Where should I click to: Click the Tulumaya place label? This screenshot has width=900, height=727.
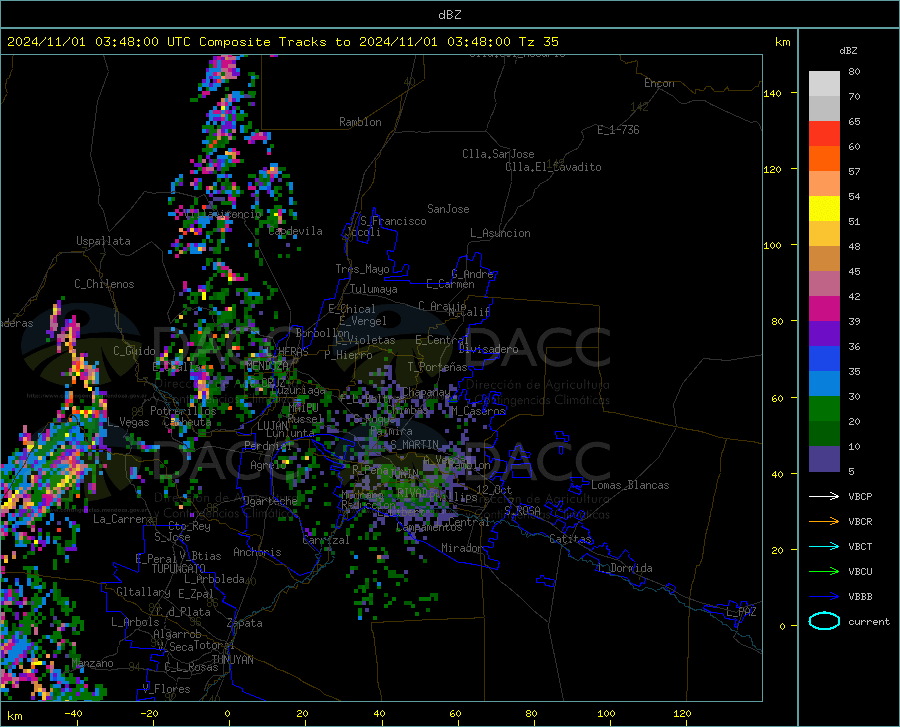pos(374,289)
